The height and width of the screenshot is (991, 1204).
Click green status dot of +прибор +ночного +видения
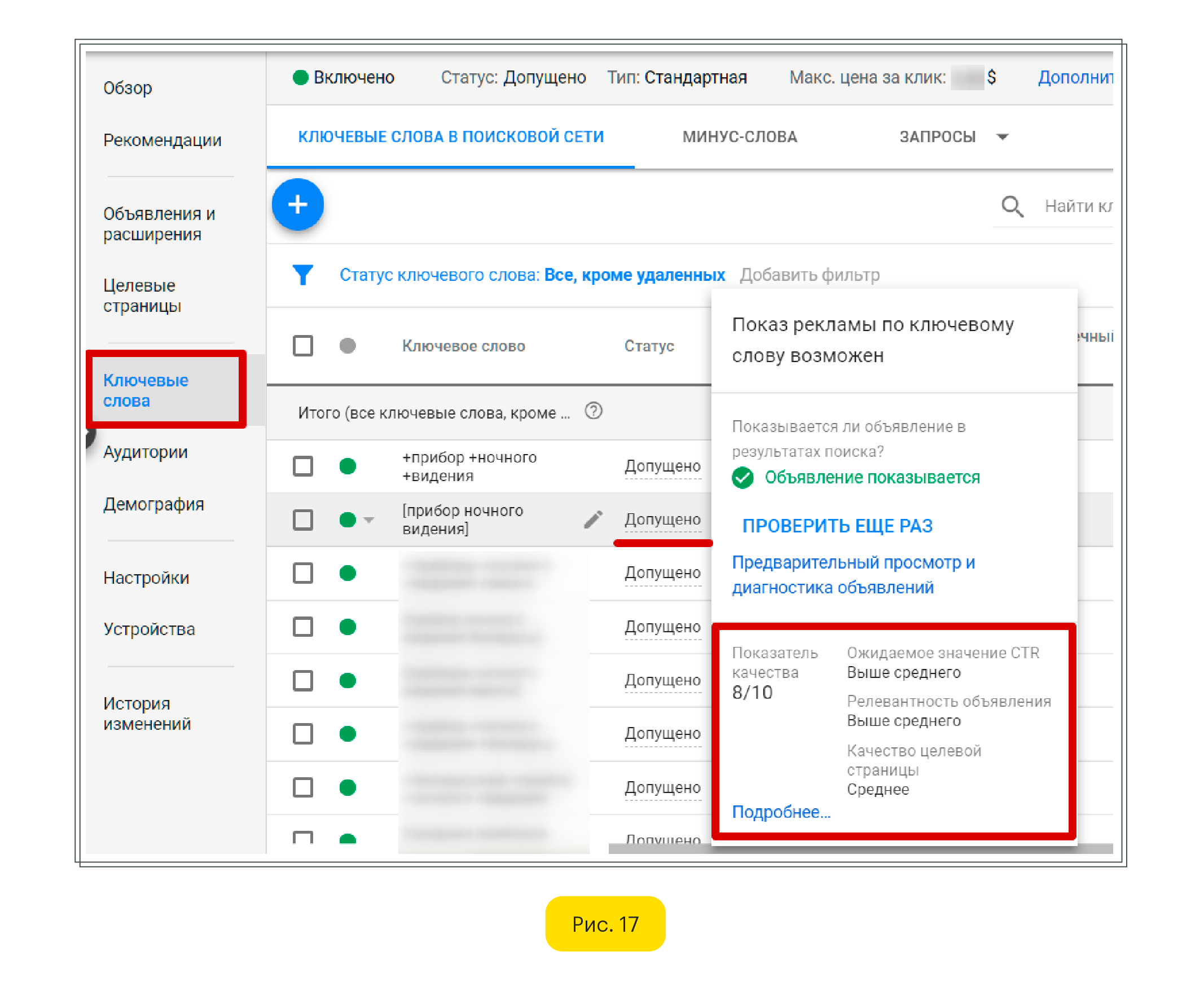pyautogui.click(x=347, y=466)
